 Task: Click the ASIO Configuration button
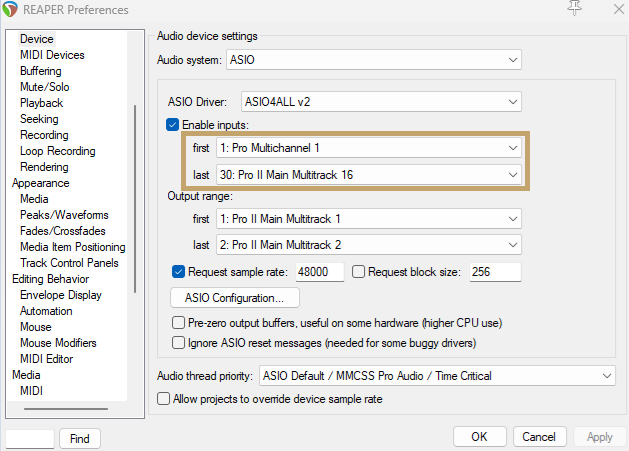point(235,298)
